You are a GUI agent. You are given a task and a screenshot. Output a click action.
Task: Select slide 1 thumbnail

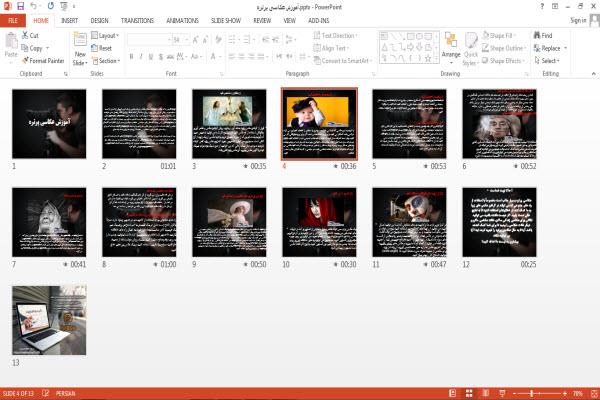49,124
